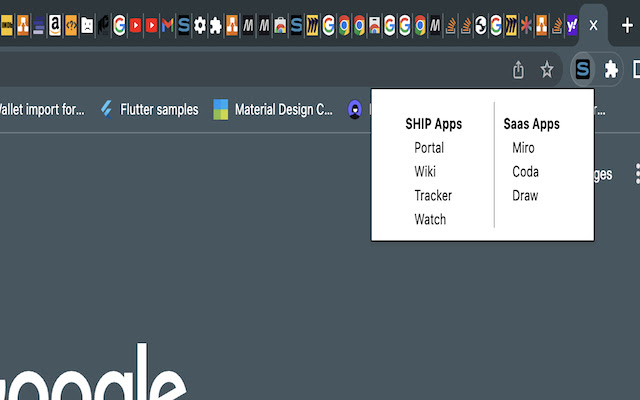Image resolution: width=640 pixels, height=400 pixels.
Task: Open a new tab with the plus button
Action: (x=627, y=26)
